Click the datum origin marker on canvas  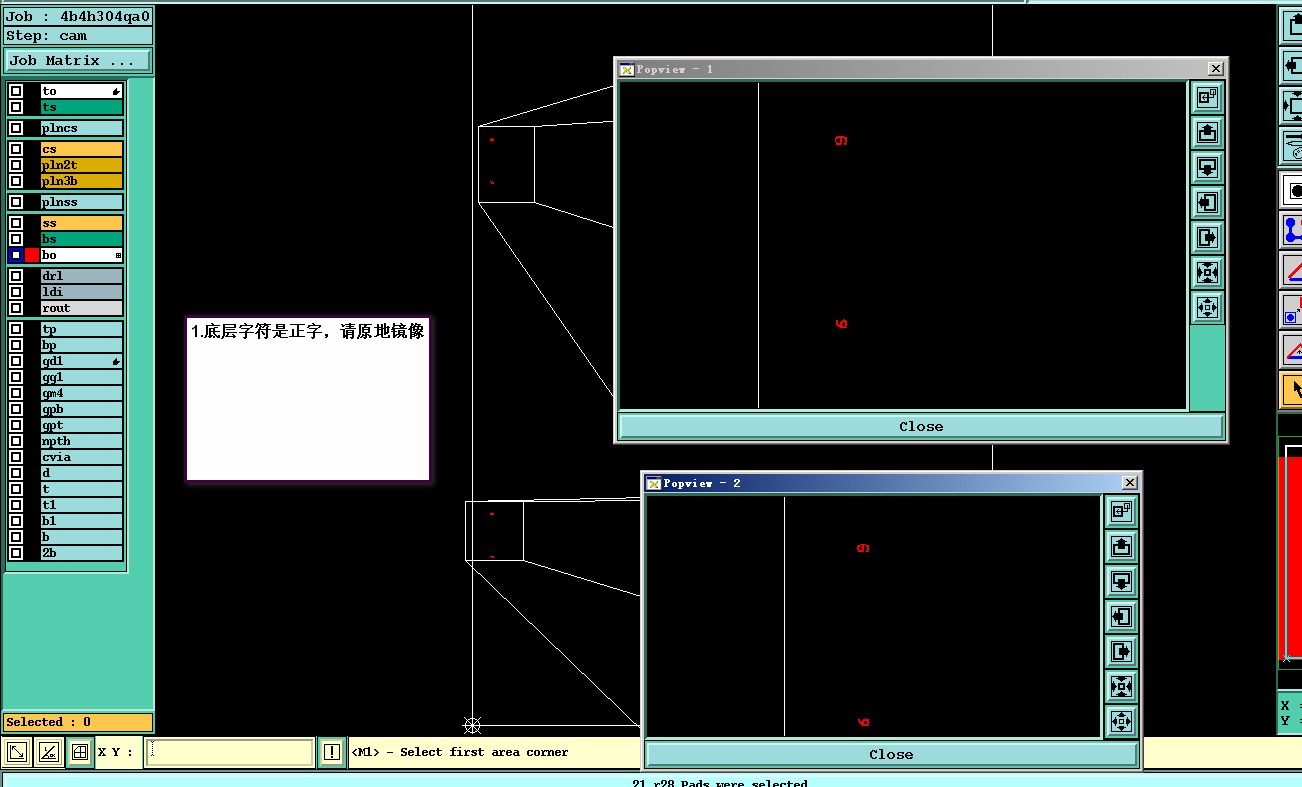coord(473,725)
